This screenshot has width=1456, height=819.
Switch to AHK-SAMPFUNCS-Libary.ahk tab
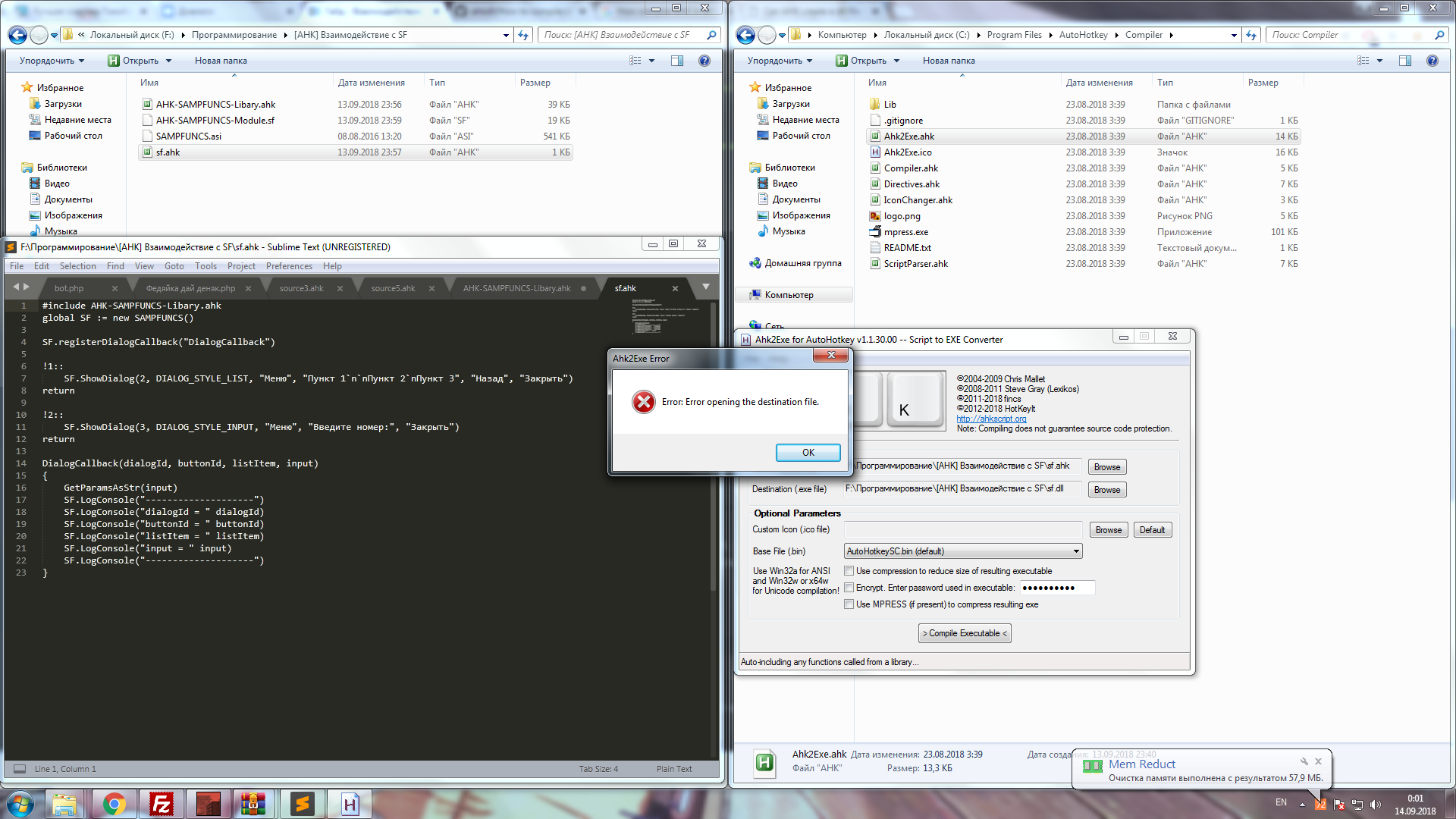[x=517, y=288]
